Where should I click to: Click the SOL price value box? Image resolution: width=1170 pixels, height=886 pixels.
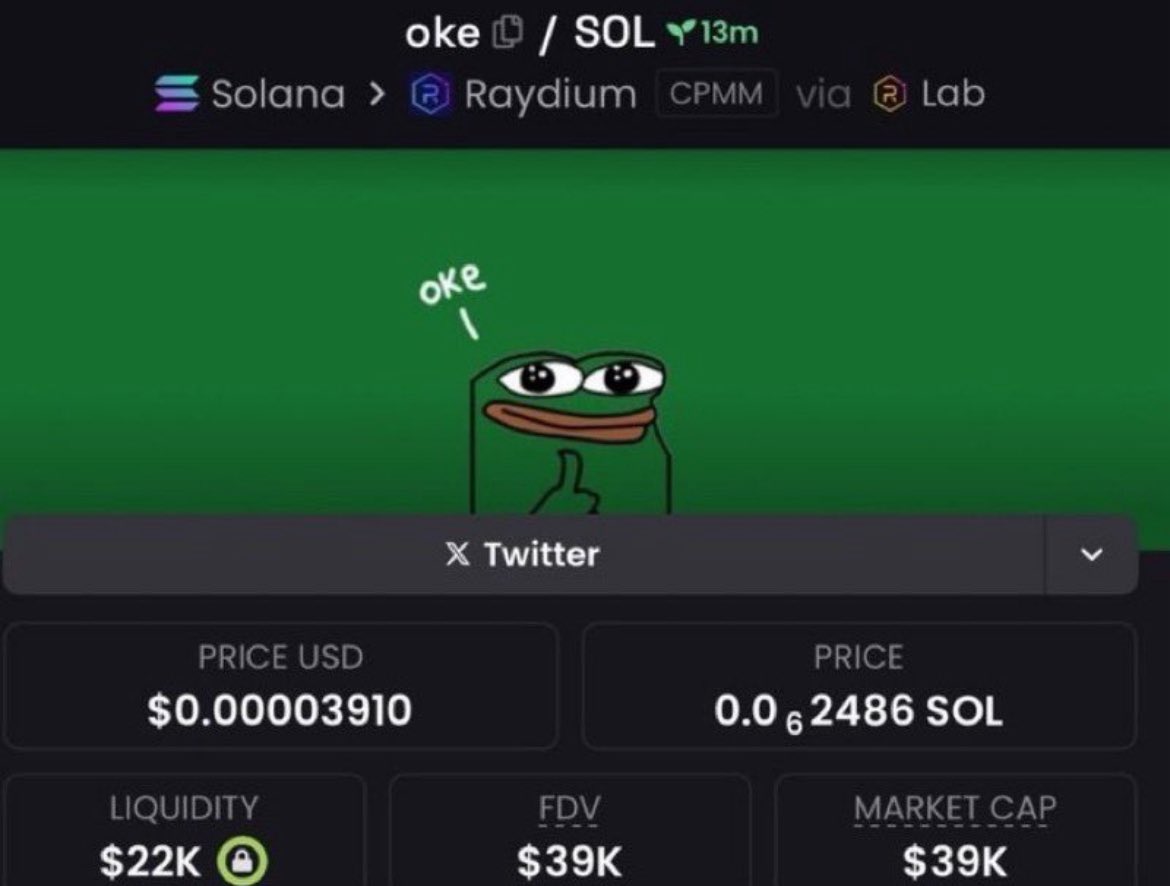[858, 686]
